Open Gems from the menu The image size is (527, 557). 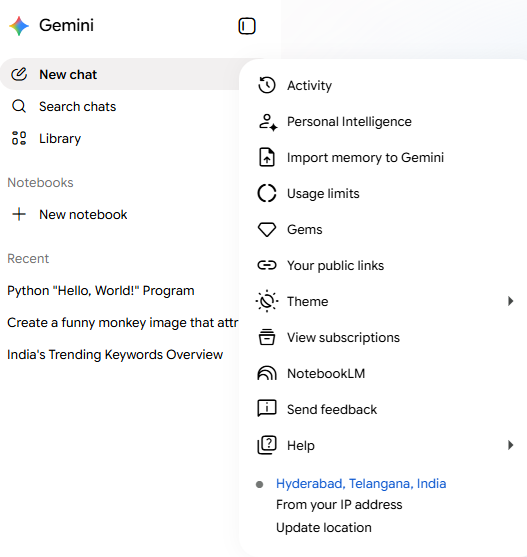(383, 229)
